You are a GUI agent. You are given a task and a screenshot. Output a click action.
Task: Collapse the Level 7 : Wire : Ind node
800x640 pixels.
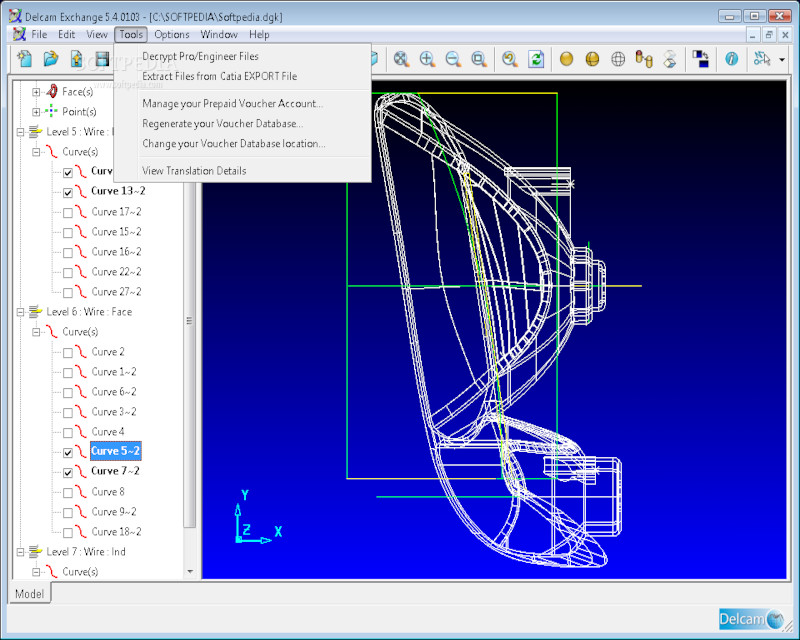pyautogui.click(x=20, y=552)
